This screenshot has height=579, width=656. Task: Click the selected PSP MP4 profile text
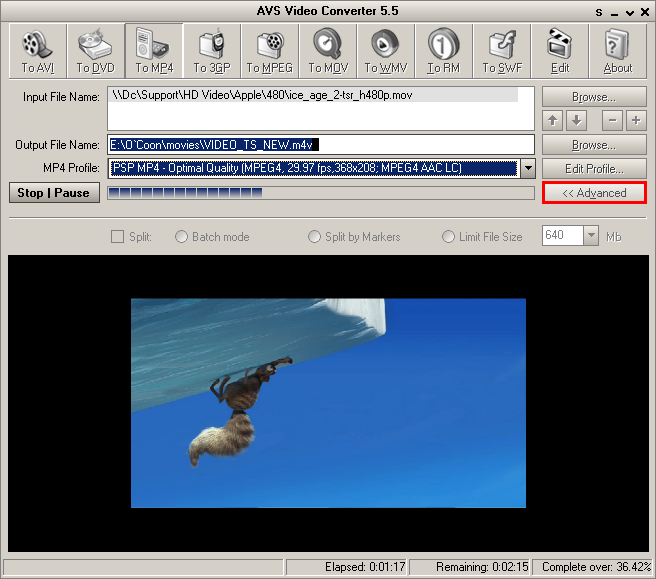tap(314, 168)
